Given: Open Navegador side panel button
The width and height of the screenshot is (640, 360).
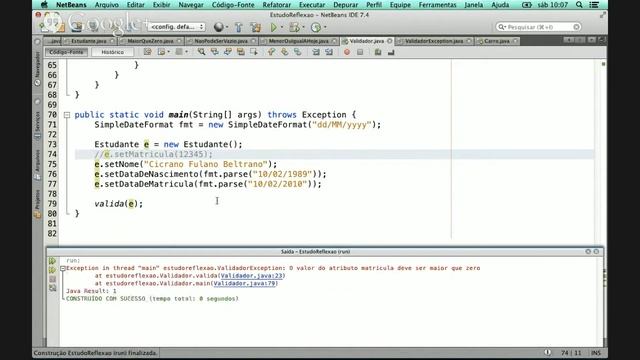Looking at the screenshot, I should point(38,68).
